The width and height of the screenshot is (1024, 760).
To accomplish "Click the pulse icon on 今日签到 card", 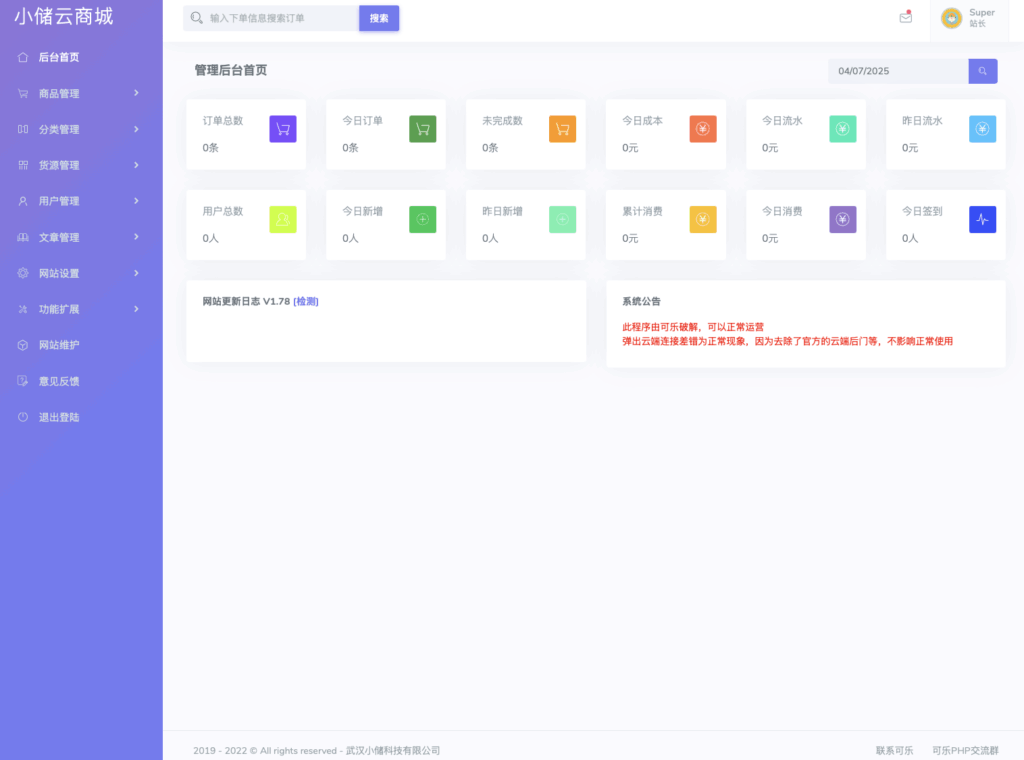I will pos(982,220).
